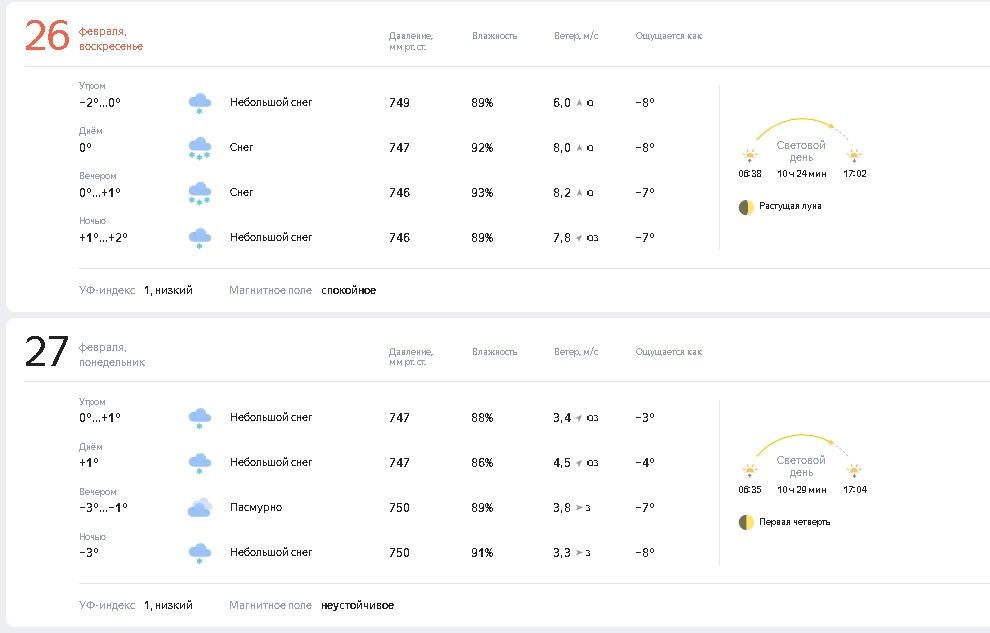
Task: Click the humidity value 86%
Action: point(482,463)
